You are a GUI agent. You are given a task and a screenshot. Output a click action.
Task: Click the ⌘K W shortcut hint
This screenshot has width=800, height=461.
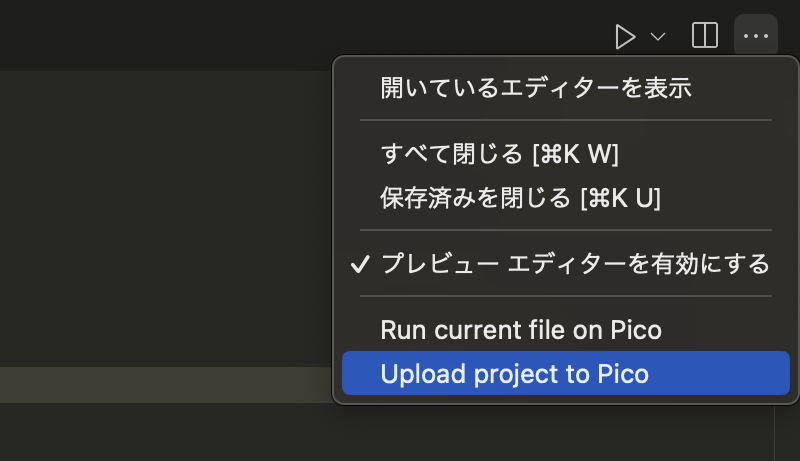point(576,154)
